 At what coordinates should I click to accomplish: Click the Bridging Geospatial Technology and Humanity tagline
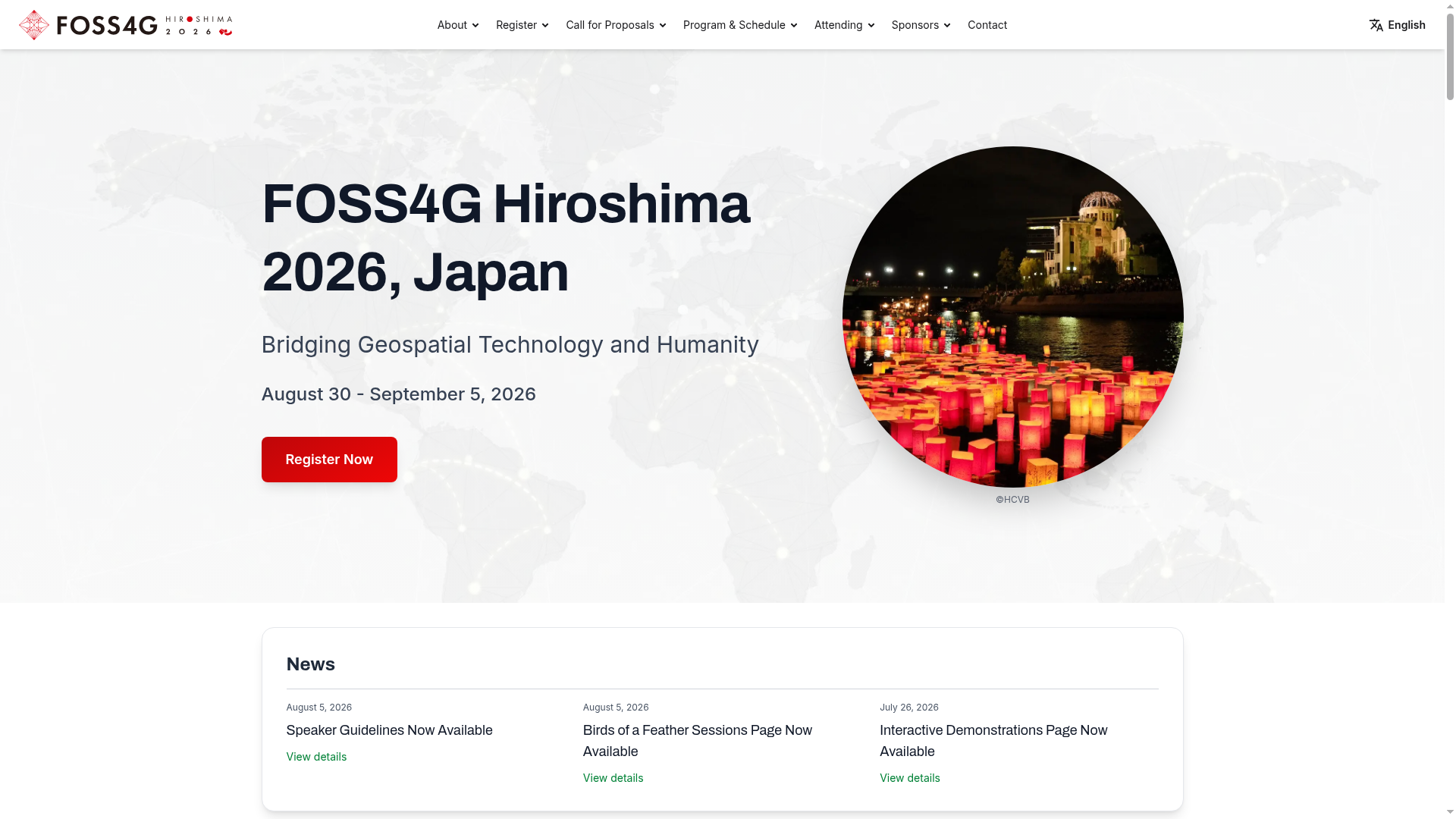pyautogui.click(x=510, y=344)
